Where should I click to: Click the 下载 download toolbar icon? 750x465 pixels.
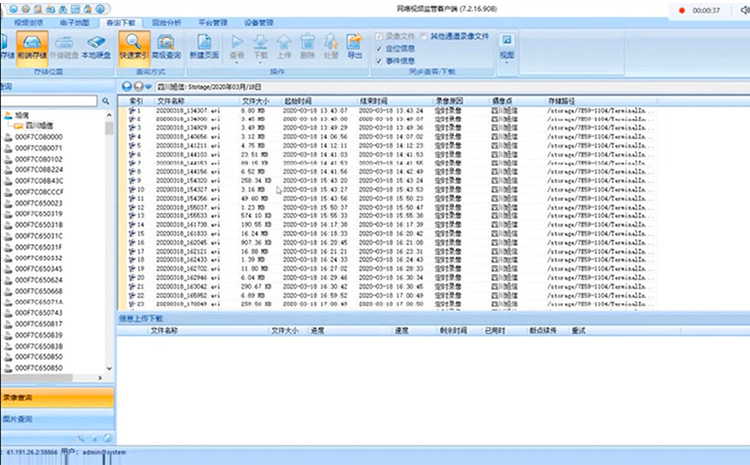(261, 46)
